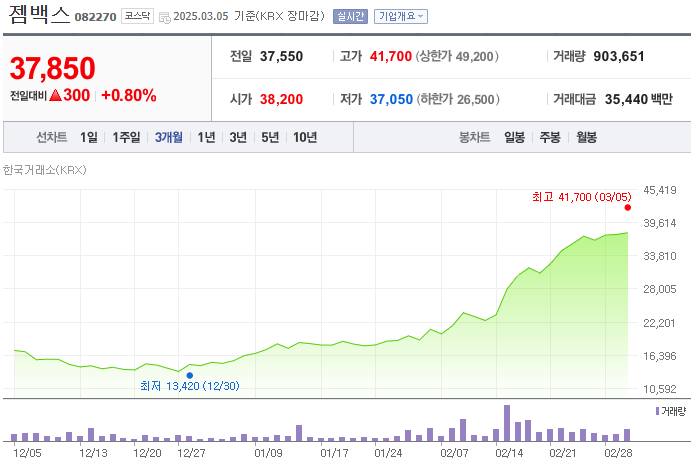Click the volume value 903,651
The height and width of the screenshot is (470, 691).
619,56
